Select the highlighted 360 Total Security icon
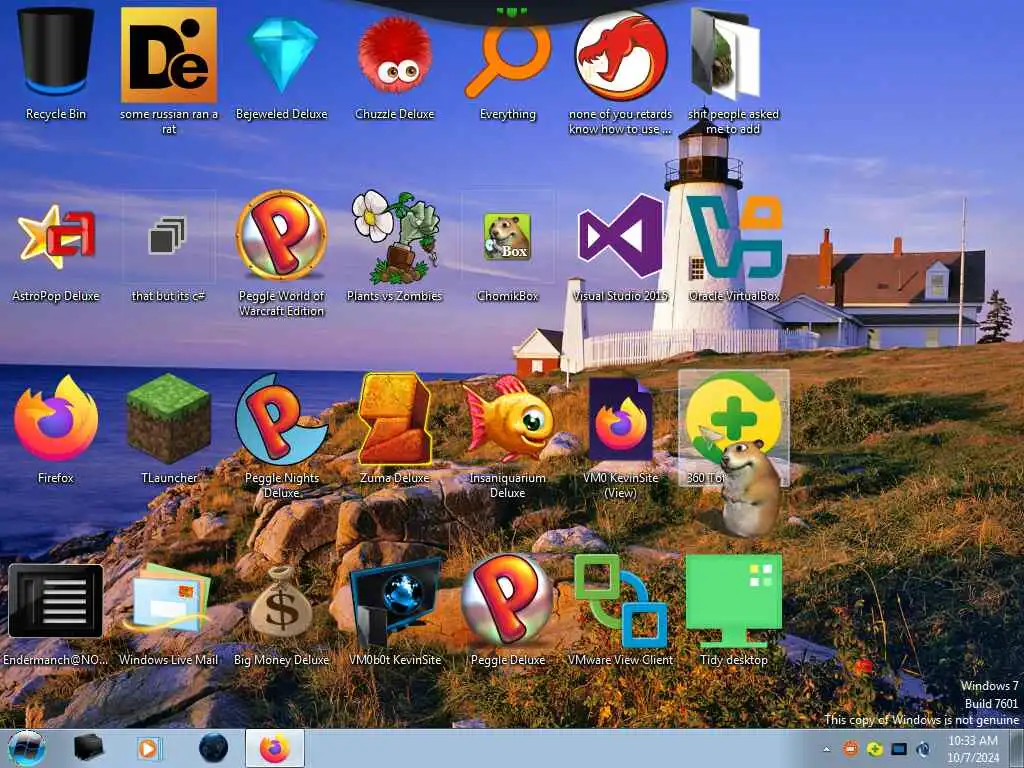 click(733, 428)
